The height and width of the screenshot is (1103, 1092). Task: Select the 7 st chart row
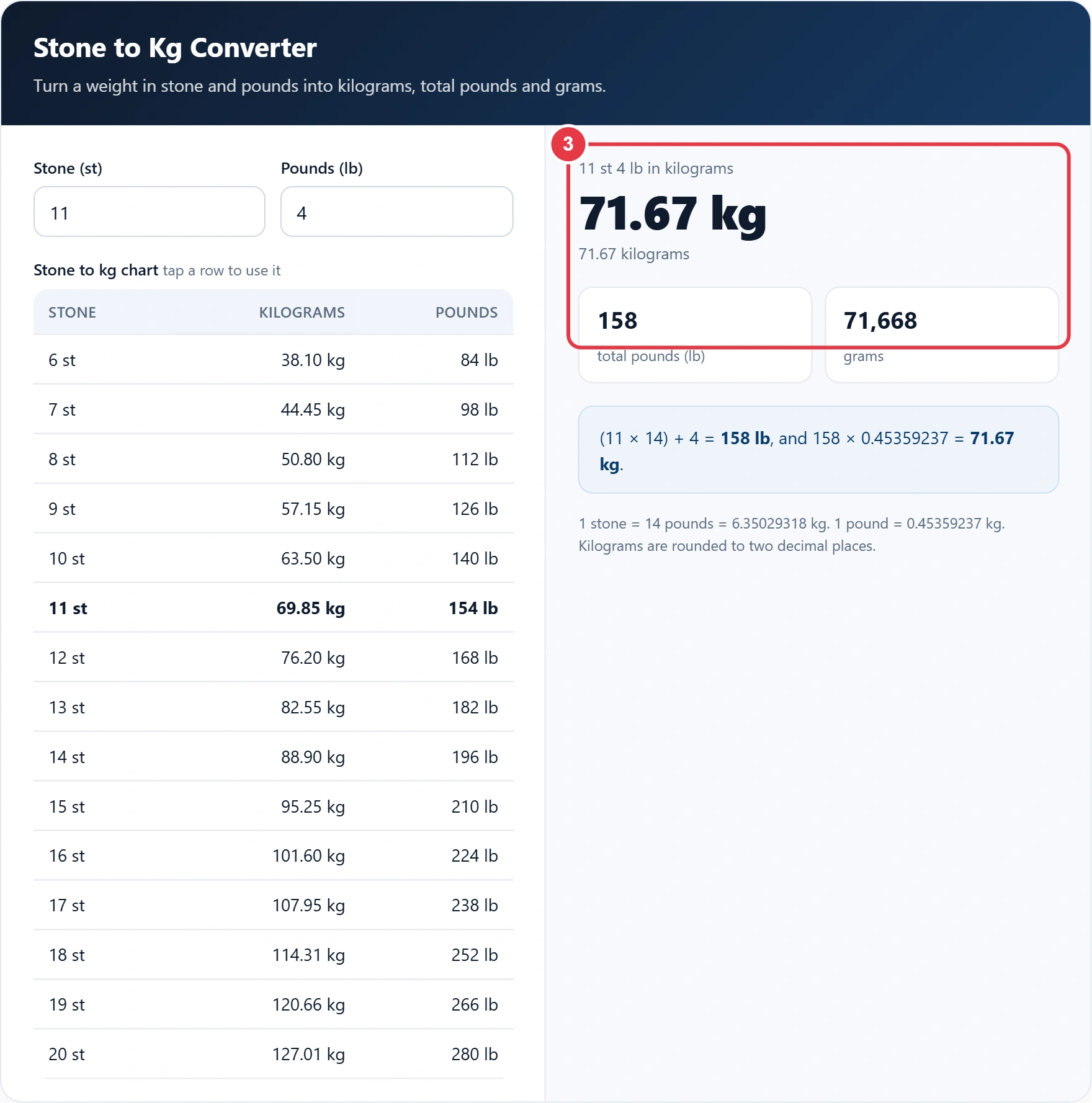(274, 409)
